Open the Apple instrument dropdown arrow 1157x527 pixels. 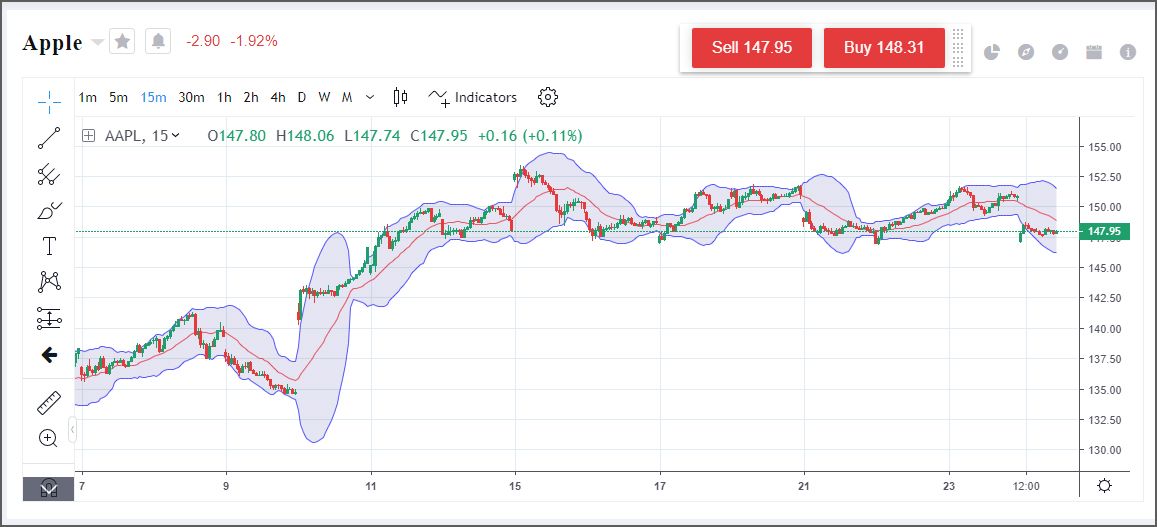tap(97, 43)
